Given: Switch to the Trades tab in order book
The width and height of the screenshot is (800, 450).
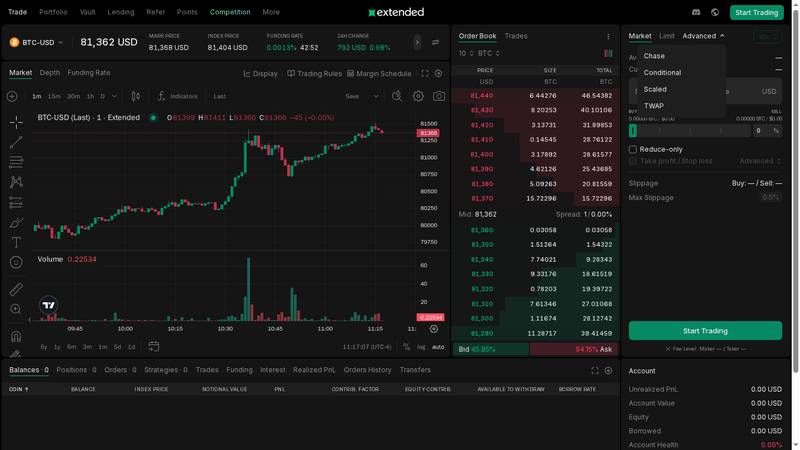Looking at the screenshot, I should coord(516,36).
